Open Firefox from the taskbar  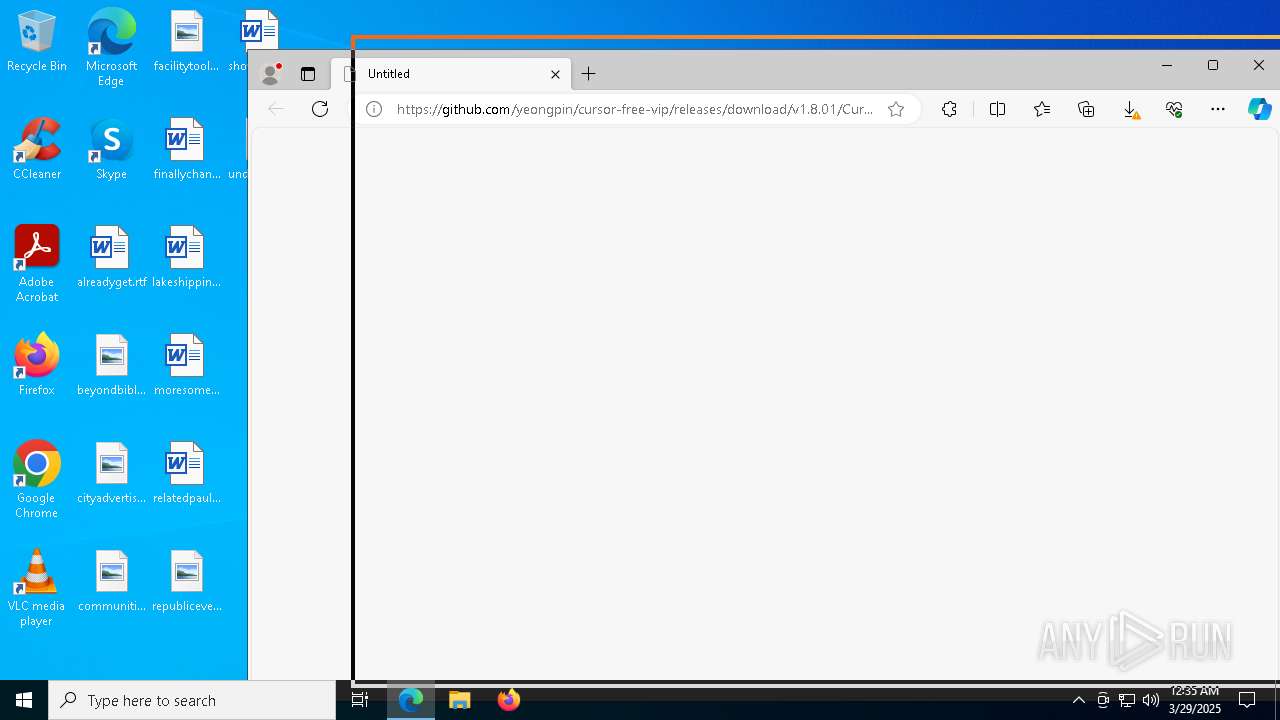coord(508,700)
